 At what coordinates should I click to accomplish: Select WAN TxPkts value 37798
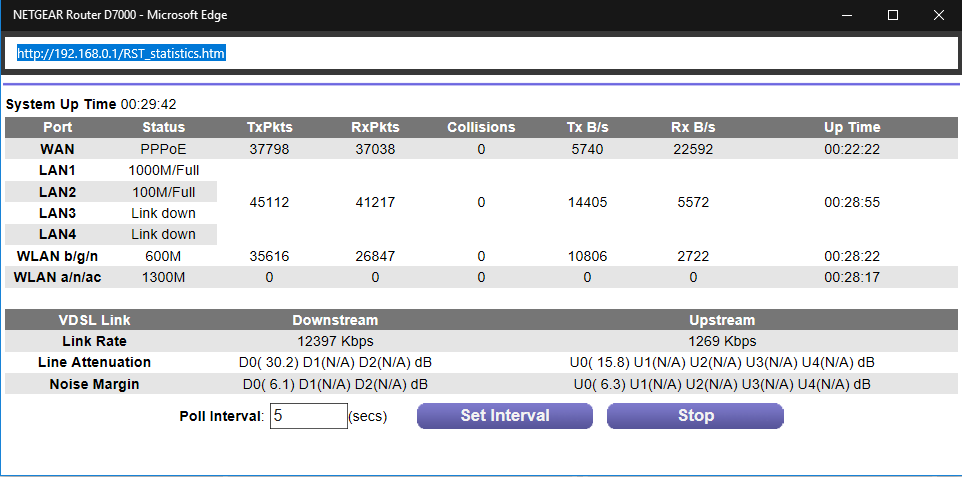(269, 149)
